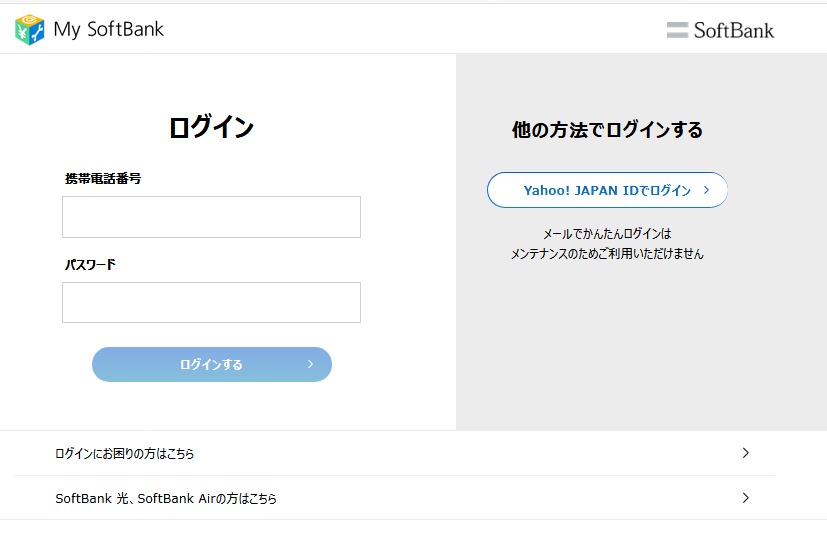Click the arrow inside the ログインする button
The width and height of the screenshot is (827, 542).
(310, 364)
